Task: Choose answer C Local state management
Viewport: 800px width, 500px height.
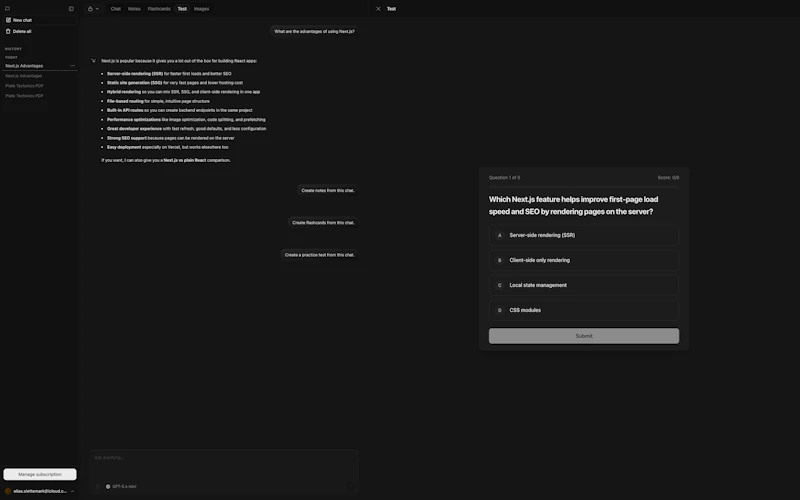Action: (x=584, y=285)
